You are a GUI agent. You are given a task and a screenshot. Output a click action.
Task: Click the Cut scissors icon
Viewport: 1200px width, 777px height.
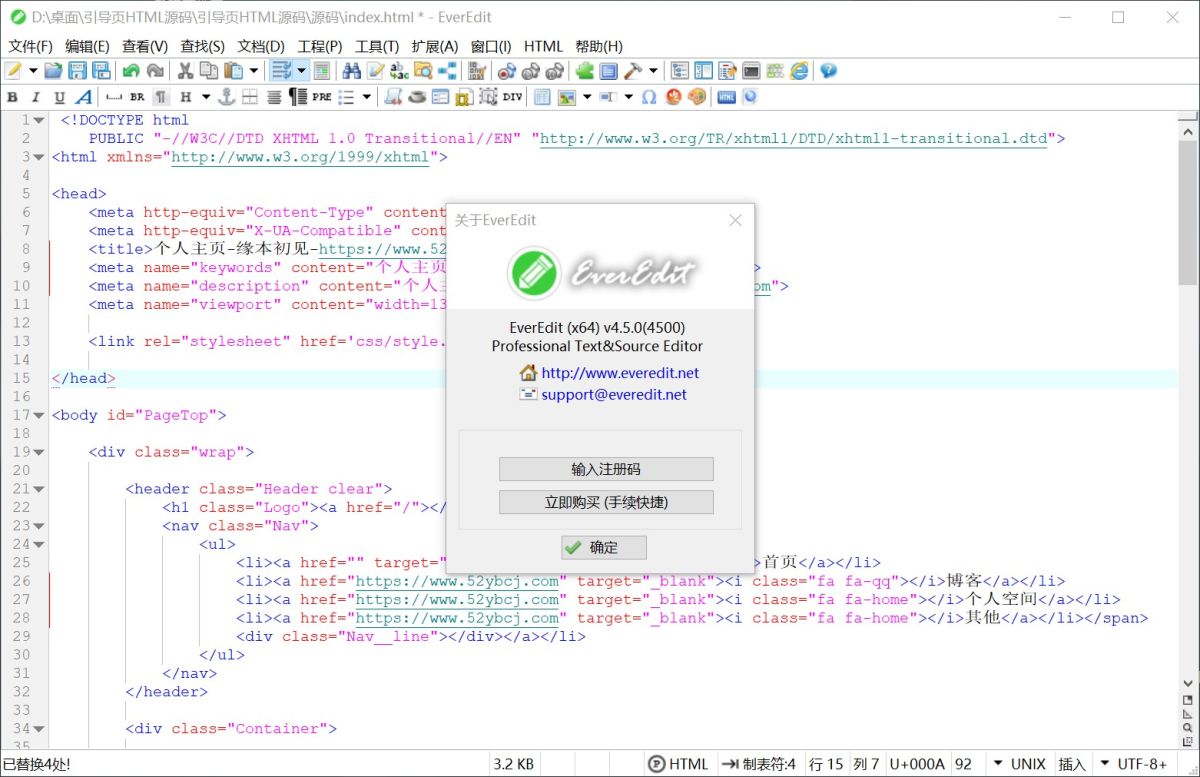point(185,71)
